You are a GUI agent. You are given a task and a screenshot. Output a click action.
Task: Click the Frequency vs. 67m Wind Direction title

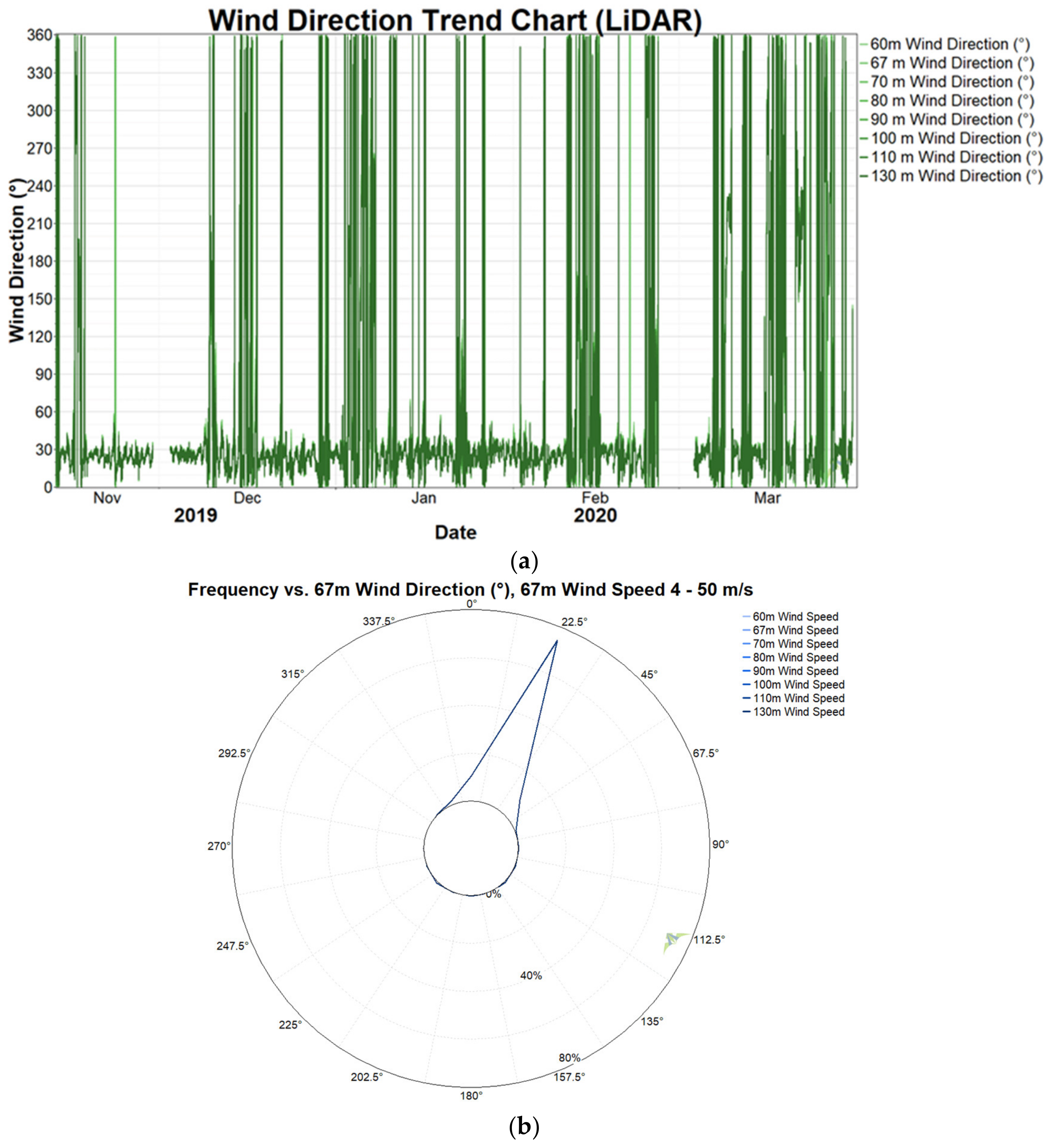pyautogui.click(x=470, y=589)
